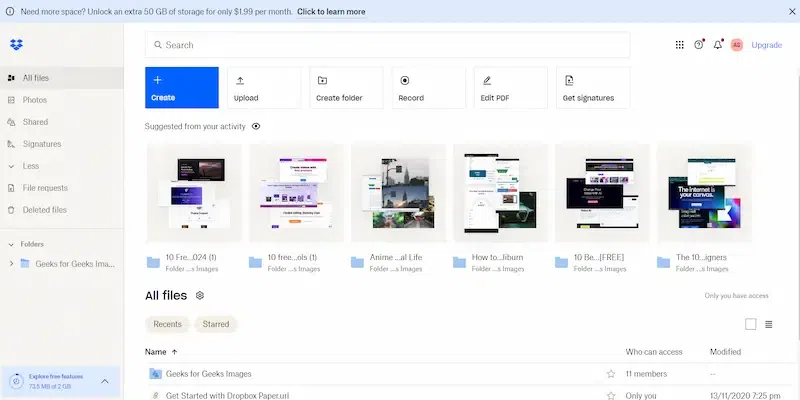Viewport: 800px width, 400px height.
Task: Open Photos in the sidebar
Action: (62, 100)
